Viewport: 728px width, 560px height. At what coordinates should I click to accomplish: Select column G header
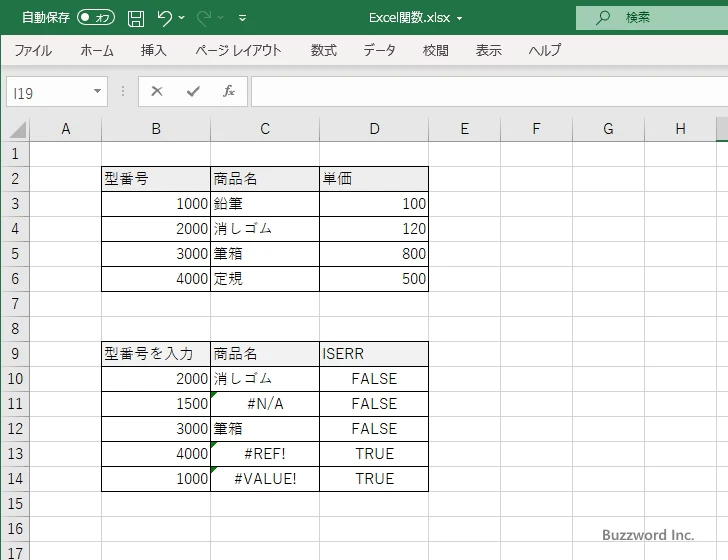pyautogui.click(x=609, y=129)
